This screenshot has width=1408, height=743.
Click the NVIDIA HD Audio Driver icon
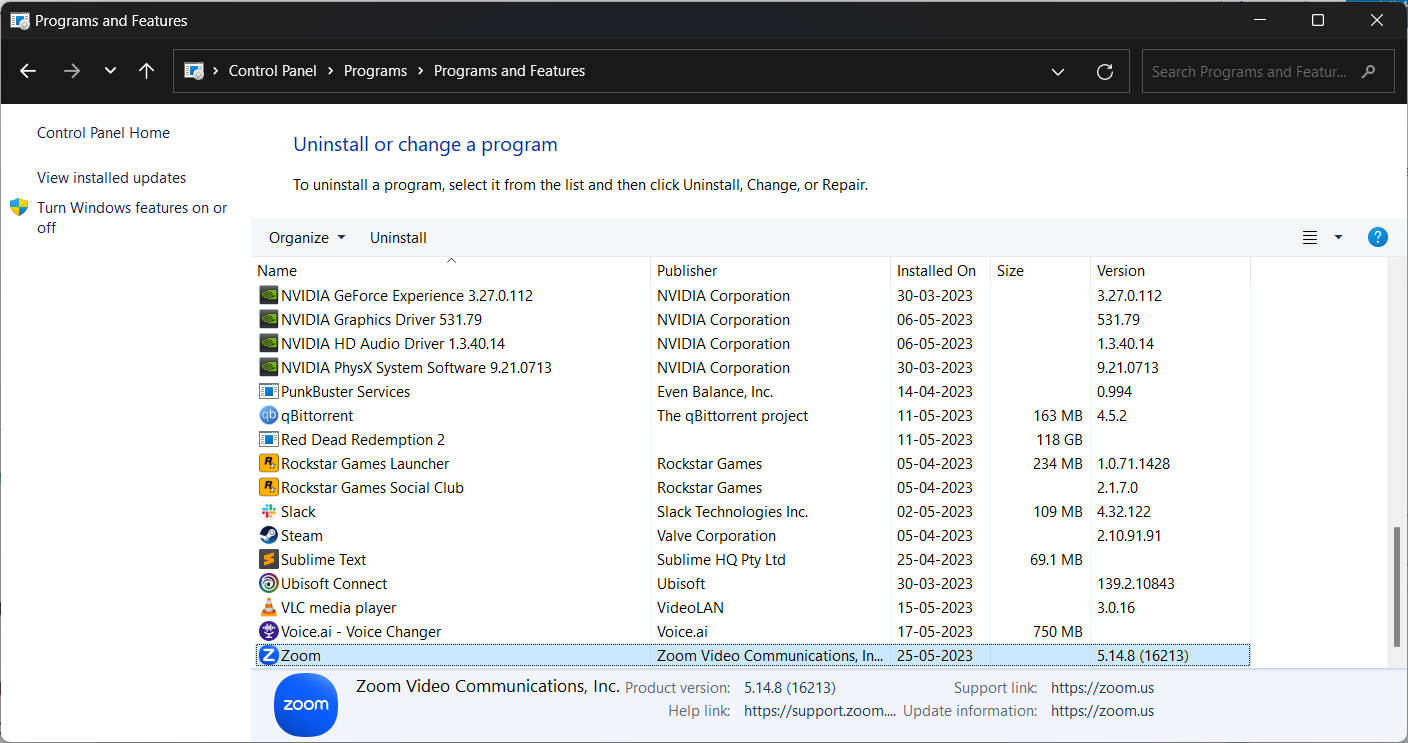(x=268, y=344)
